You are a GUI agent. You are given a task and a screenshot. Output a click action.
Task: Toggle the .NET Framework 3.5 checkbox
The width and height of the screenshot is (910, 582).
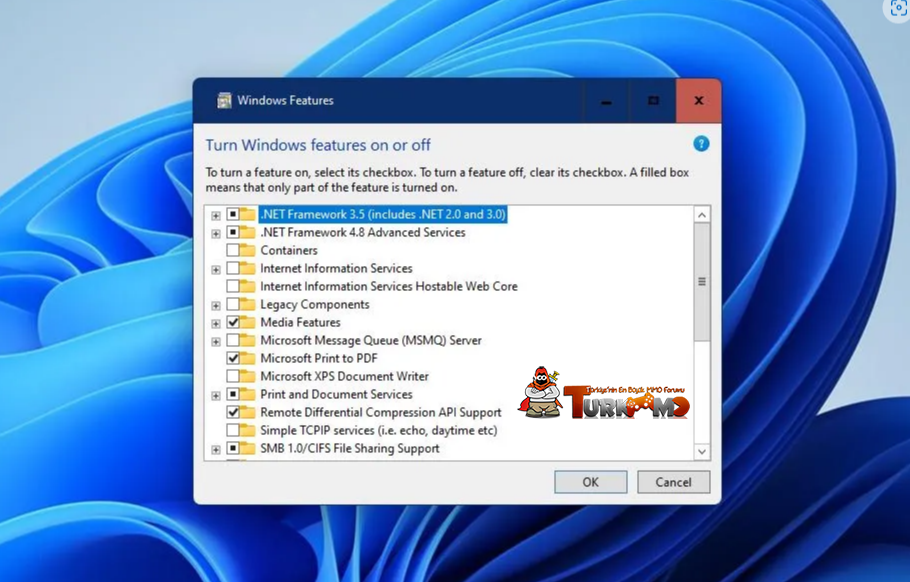(233, 214)
